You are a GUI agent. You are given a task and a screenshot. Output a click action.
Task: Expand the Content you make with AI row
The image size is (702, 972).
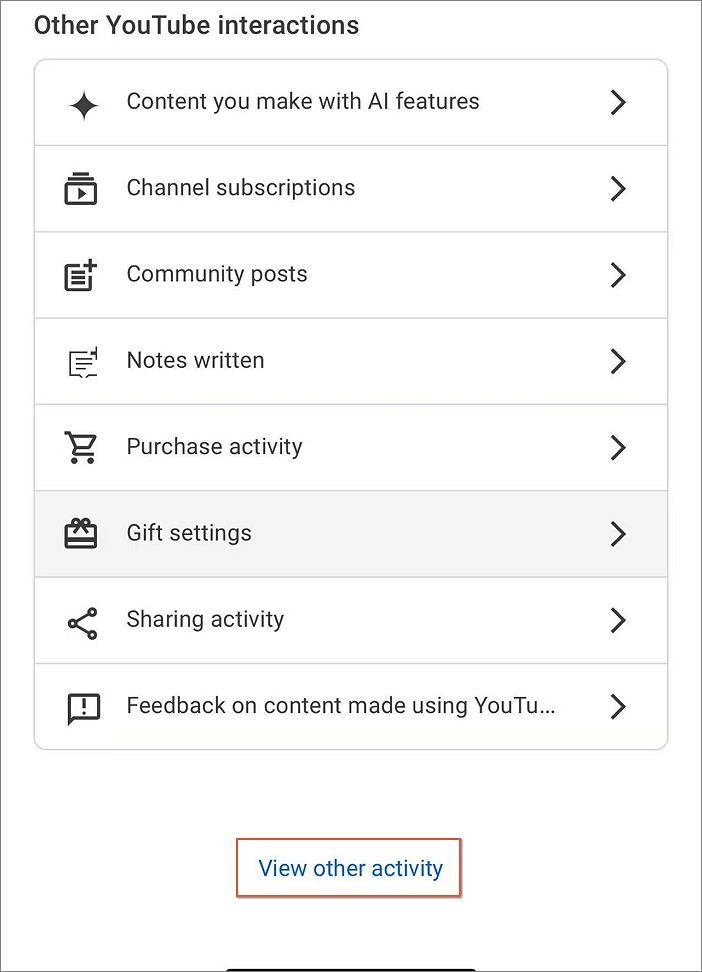(x=618, y=102)
